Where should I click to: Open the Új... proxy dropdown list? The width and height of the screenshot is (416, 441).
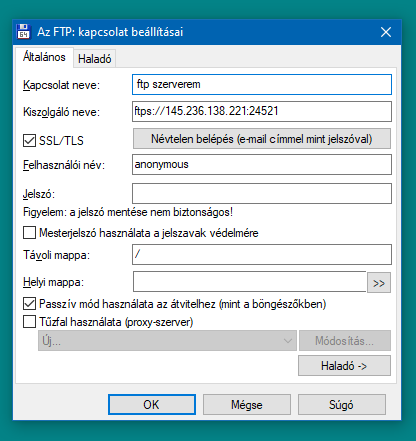tap(167, 341)
